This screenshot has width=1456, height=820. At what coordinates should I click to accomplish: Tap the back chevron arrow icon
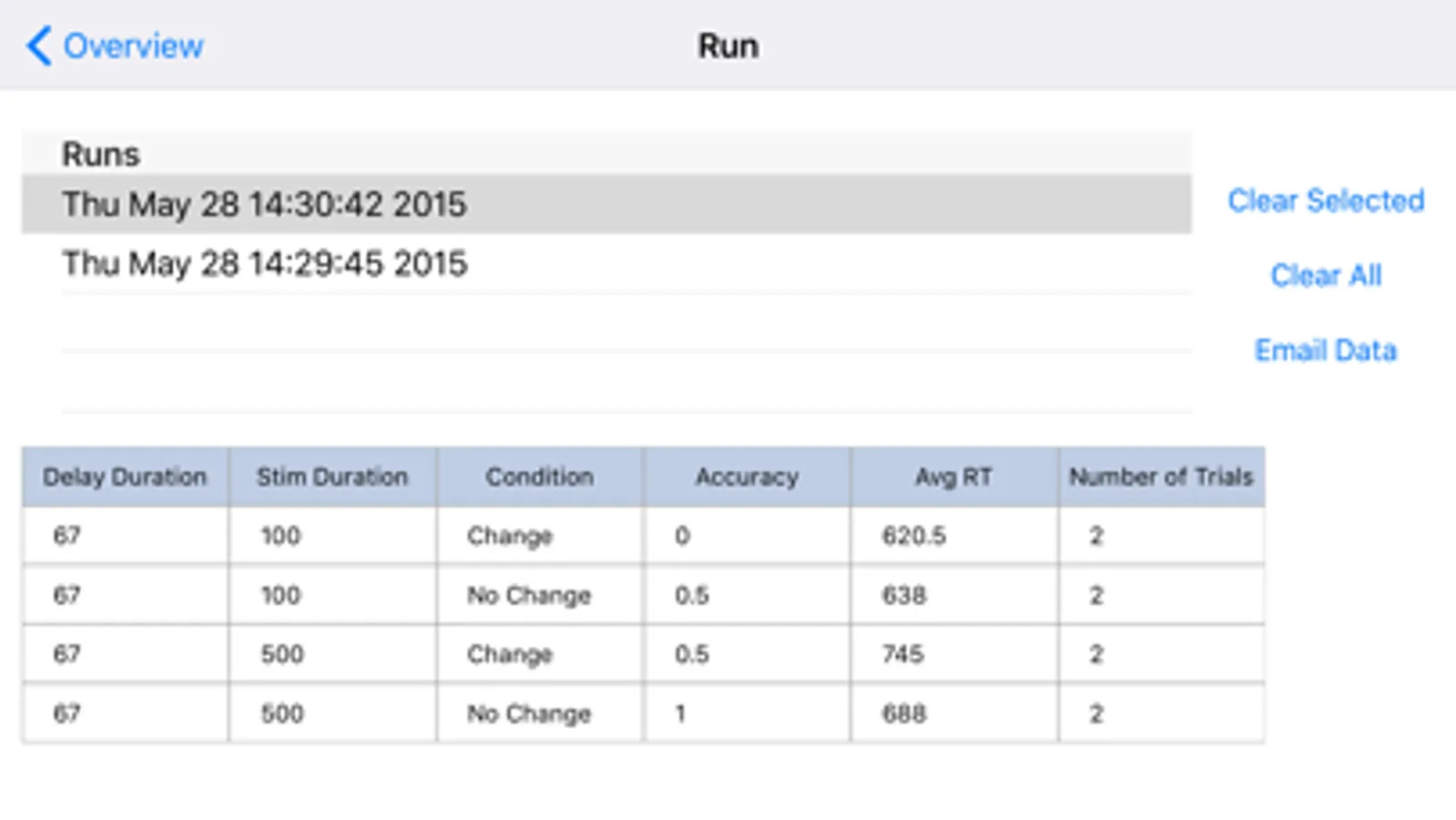[38, 46]
